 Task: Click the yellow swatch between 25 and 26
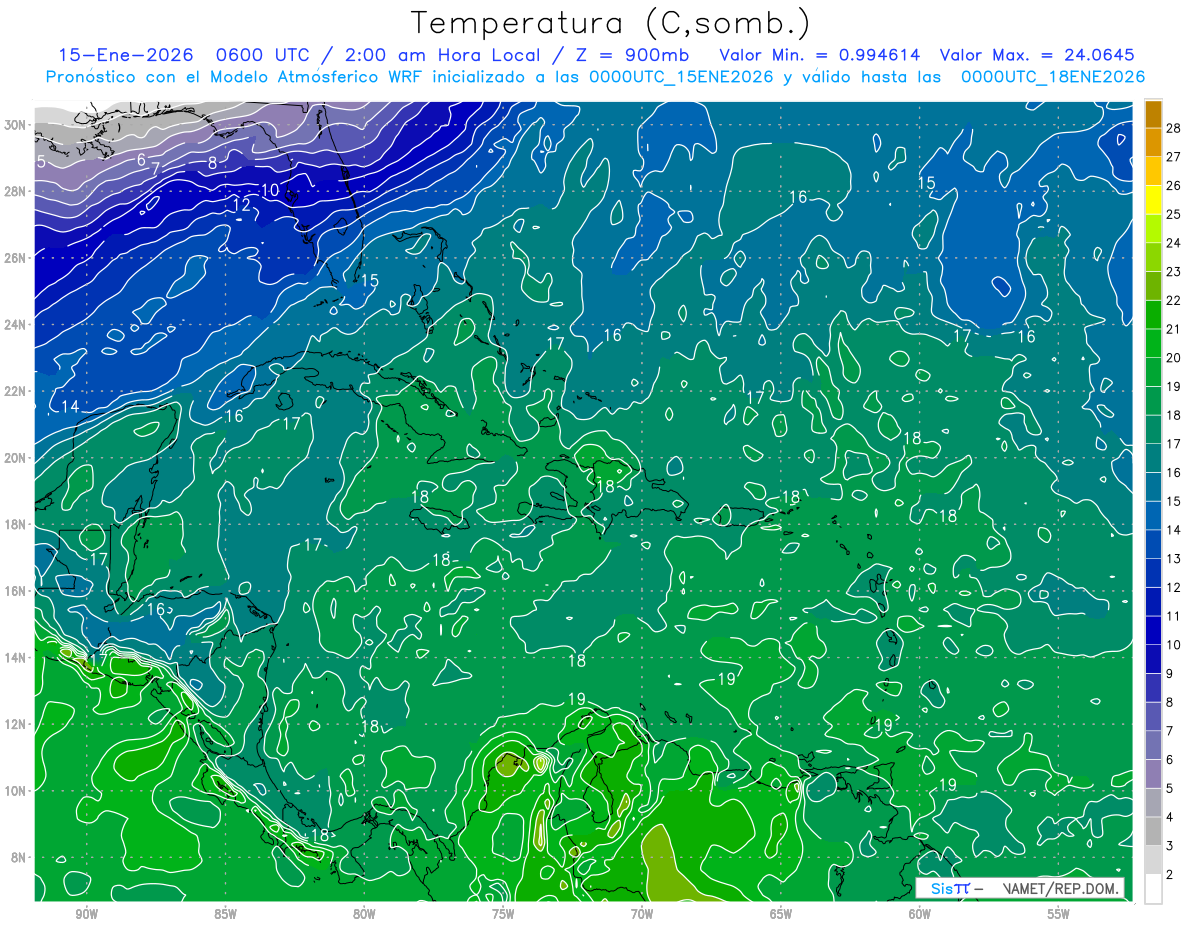[1153, 199]
